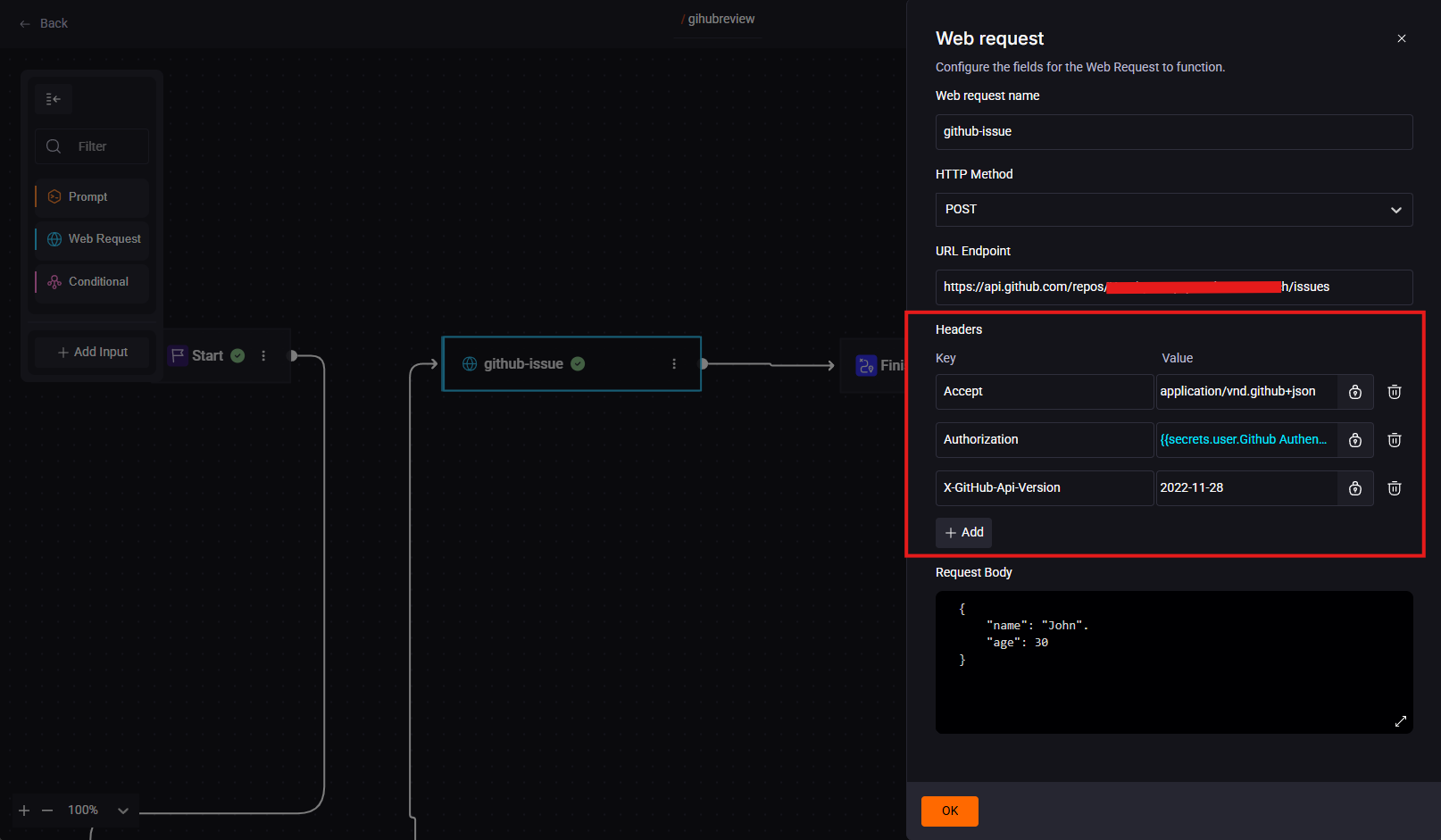1441x840 pixels.
Task: Click the zoom out minus control
Action: pos(47,810)
